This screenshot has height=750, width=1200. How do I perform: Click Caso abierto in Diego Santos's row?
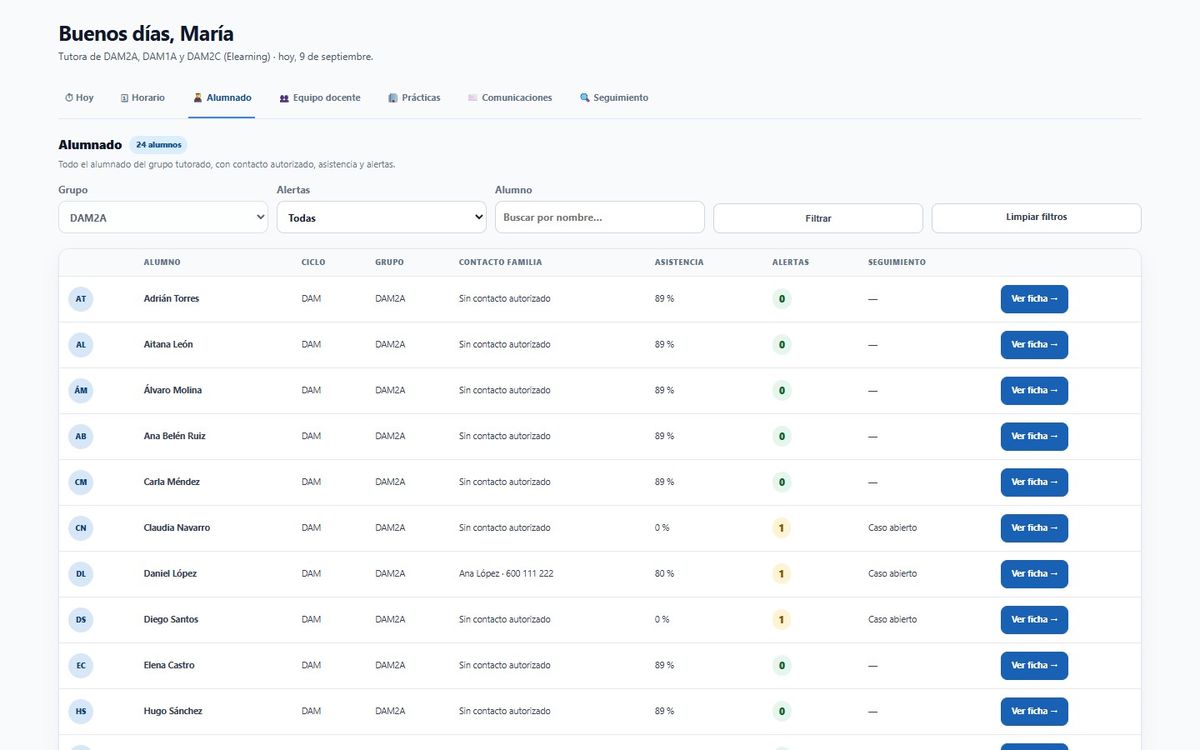892,620
